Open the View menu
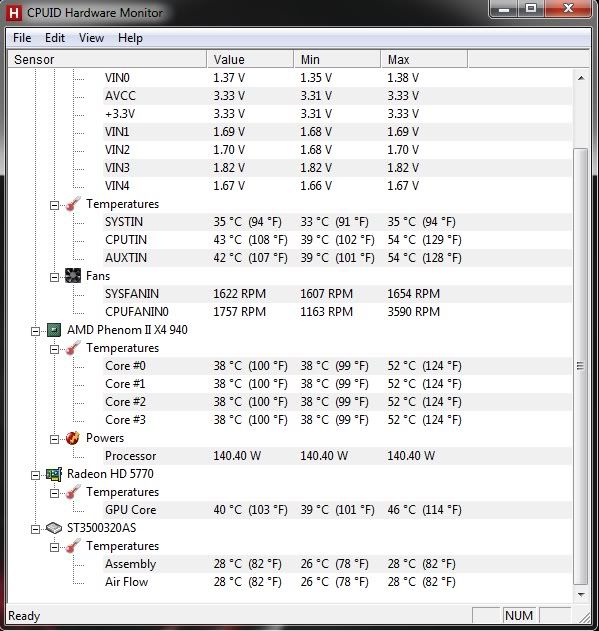The width and height of the screenshot is (599, 631). point(91,38)
